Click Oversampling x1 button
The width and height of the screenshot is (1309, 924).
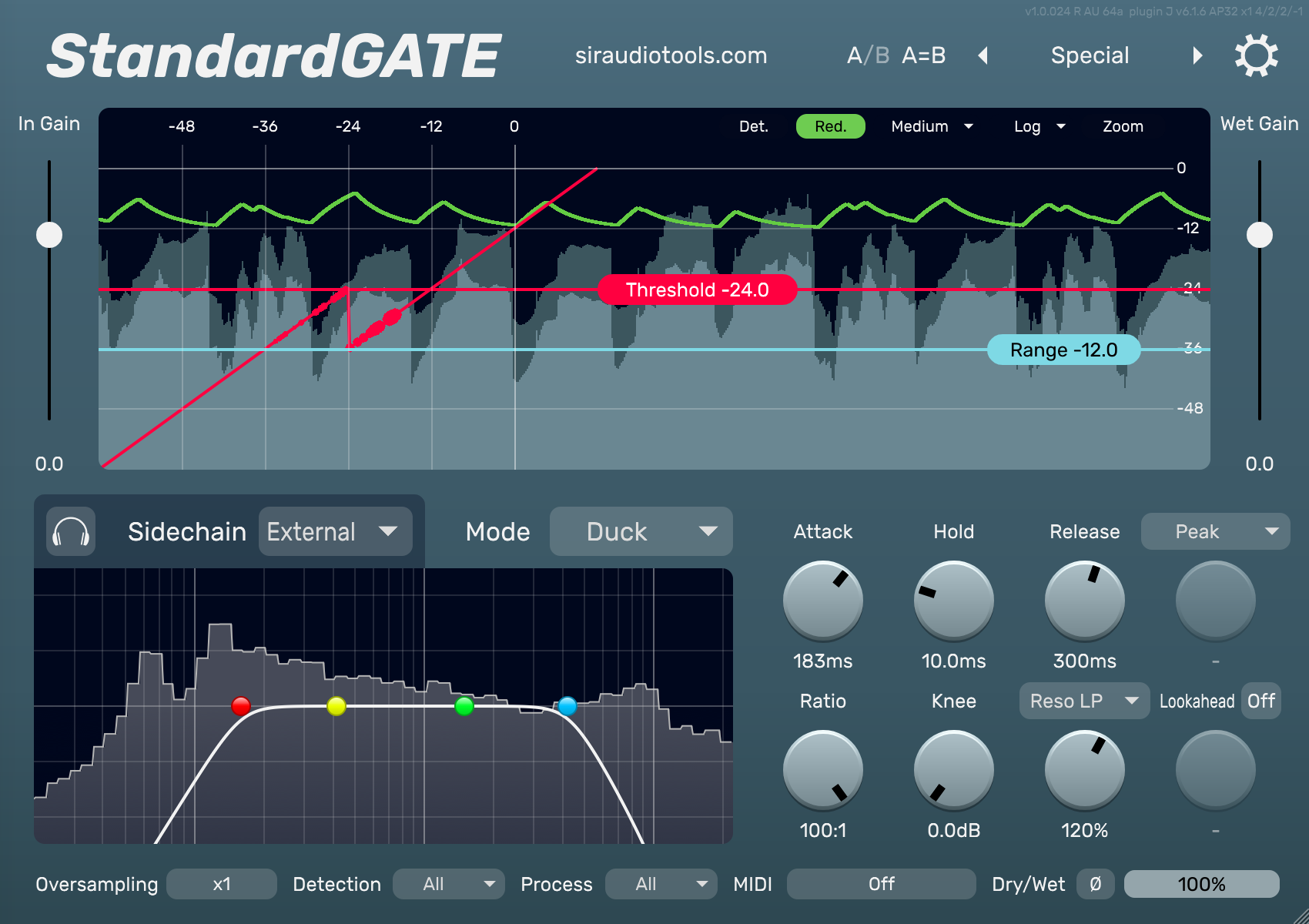coord(222,884)
